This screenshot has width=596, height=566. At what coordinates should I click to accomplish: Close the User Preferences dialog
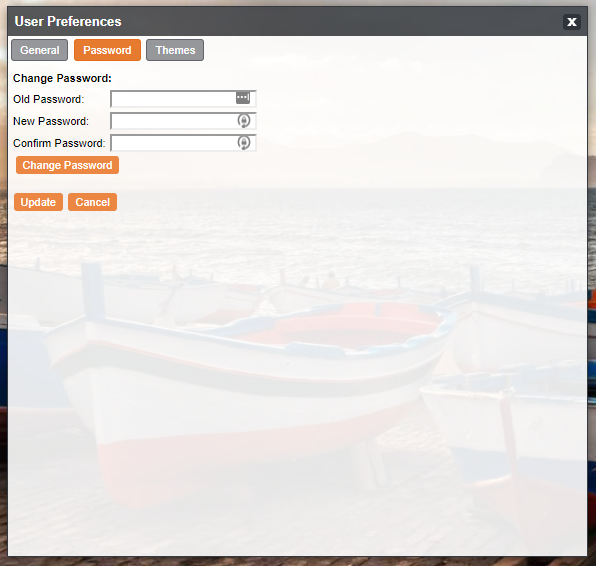(x=572, y=22)
